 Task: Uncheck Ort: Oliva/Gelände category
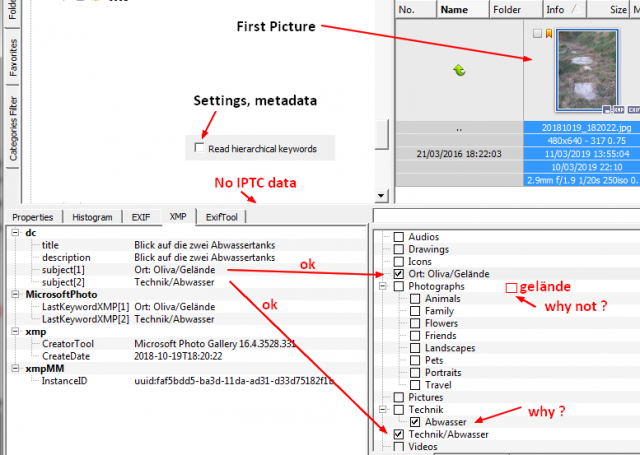399,274
